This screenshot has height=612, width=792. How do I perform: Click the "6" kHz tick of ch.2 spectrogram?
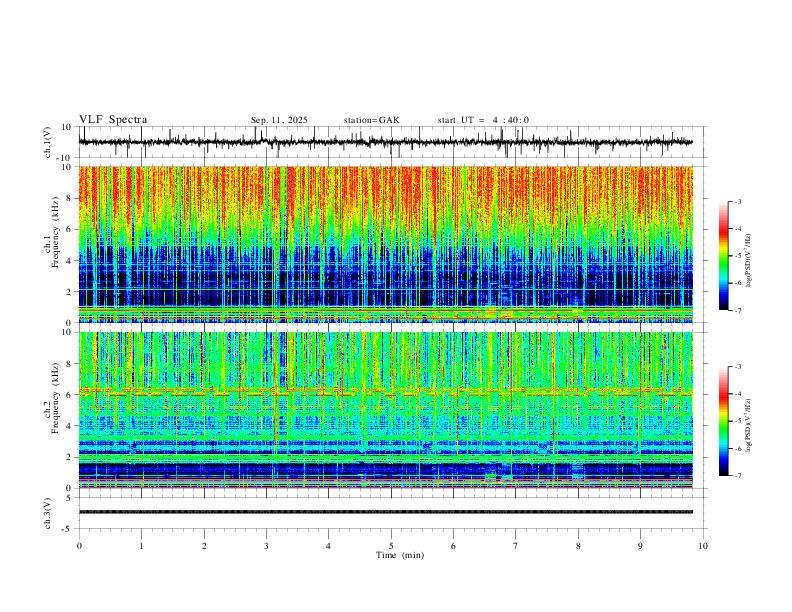(x=68, y=394)
